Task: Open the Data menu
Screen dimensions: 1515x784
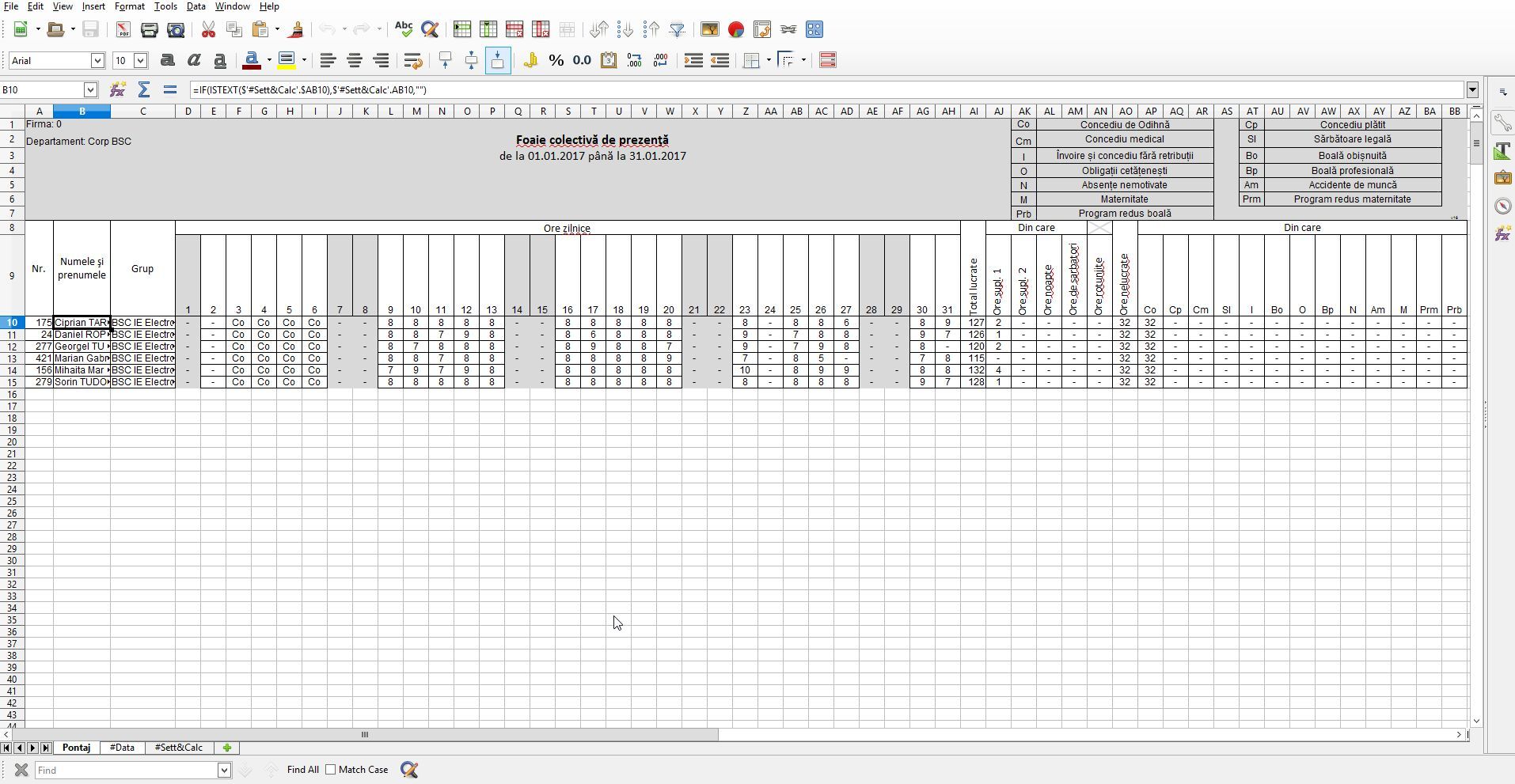Action: point(196,6)
